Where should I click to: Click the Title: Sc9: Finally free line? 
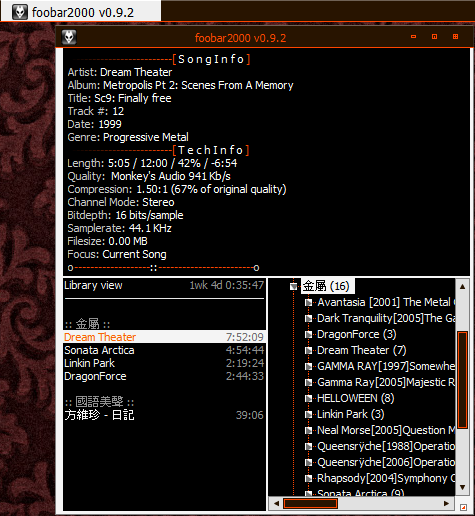tap(119, 98)
